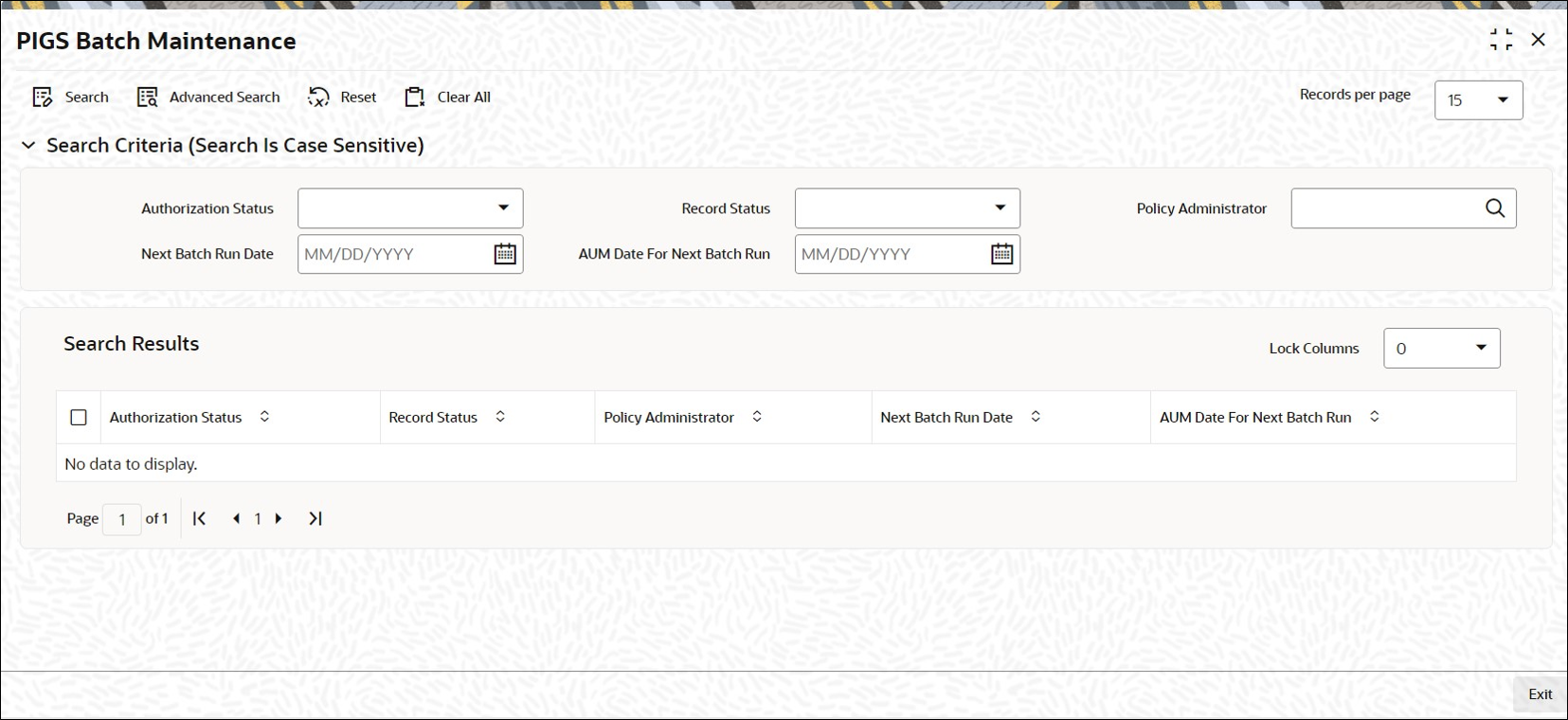Click the Exit button
The width and height of the screenshot is (1568, 720).
click(x=1540, y=694)
